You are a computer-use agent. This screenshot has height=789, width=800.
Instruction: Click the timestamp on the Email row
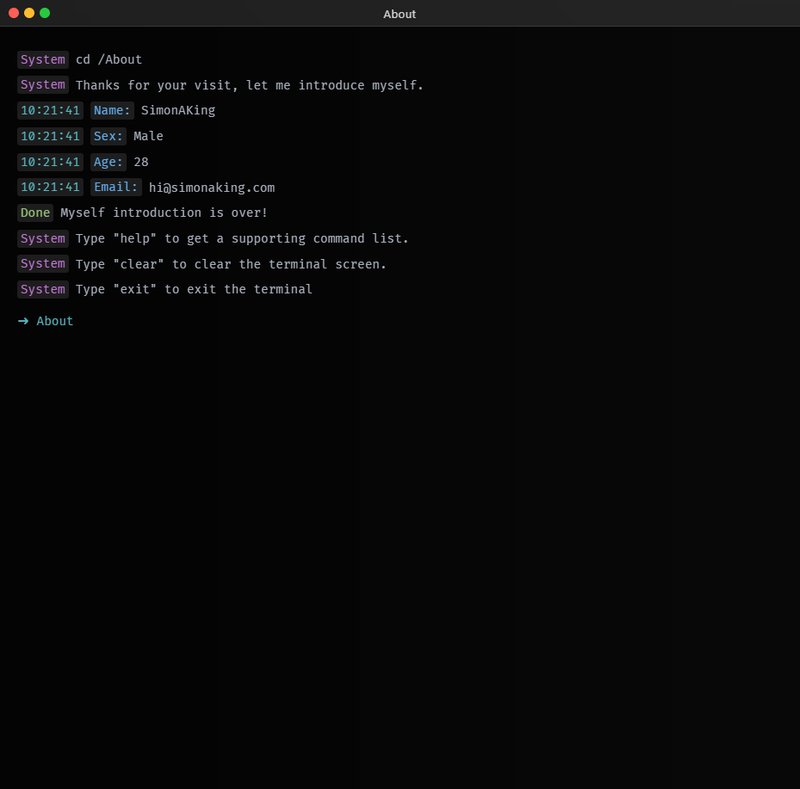50,187
